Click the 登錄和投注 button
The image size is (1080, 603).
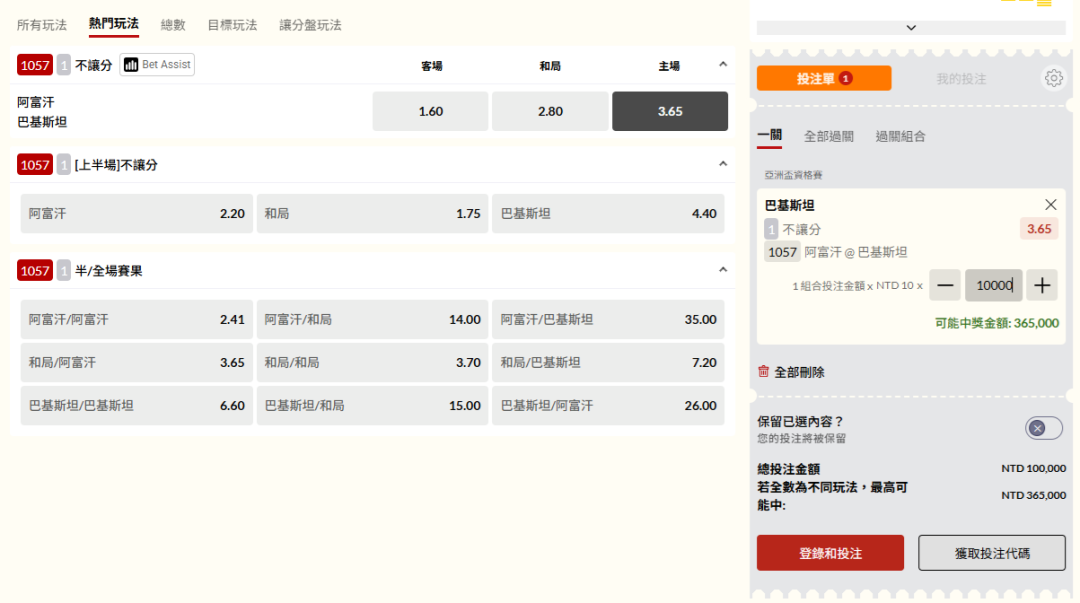tap(830, 553)
